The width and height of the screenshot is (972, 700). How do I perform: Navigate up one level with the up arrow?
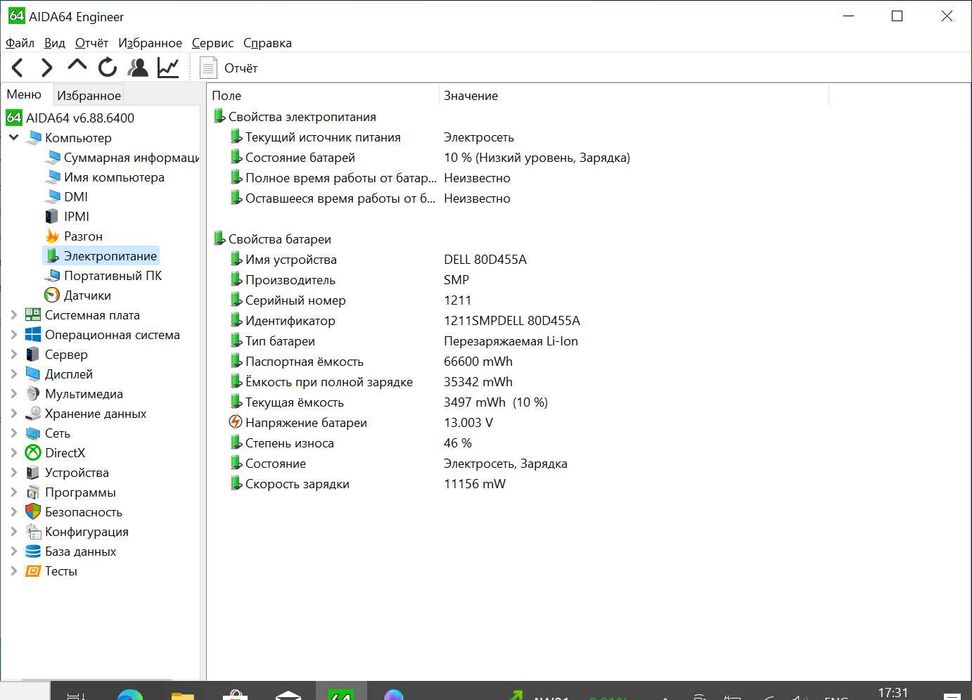click(x=77, y=66)
